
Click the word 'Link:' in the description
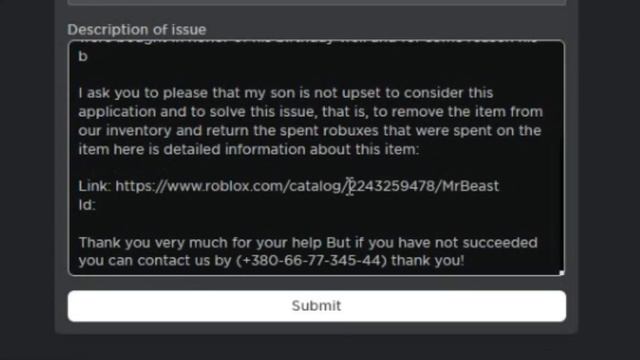click(94, 186)
